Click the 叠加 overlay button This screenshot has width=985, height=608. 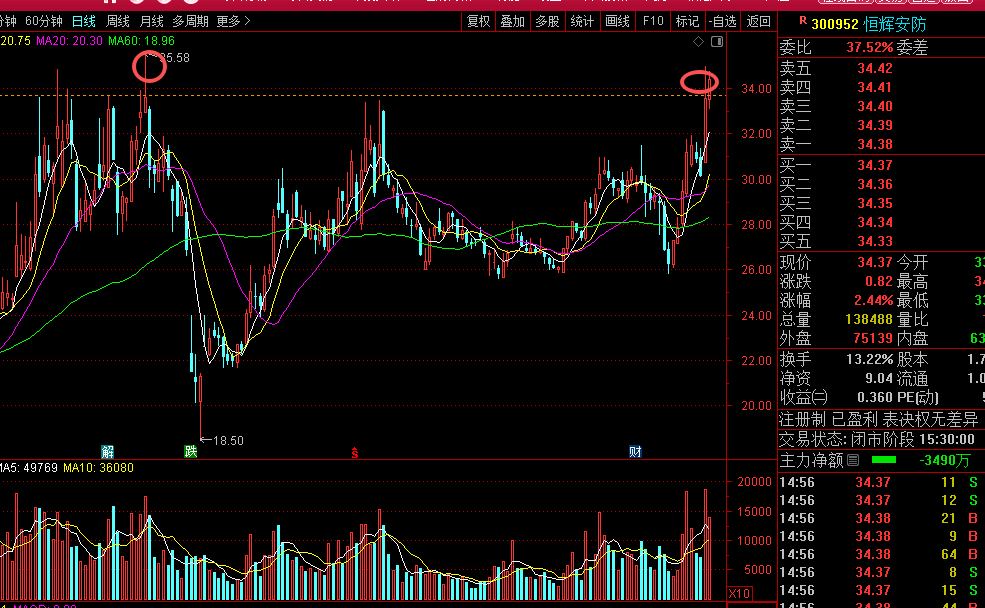click(x=513, y=21)
